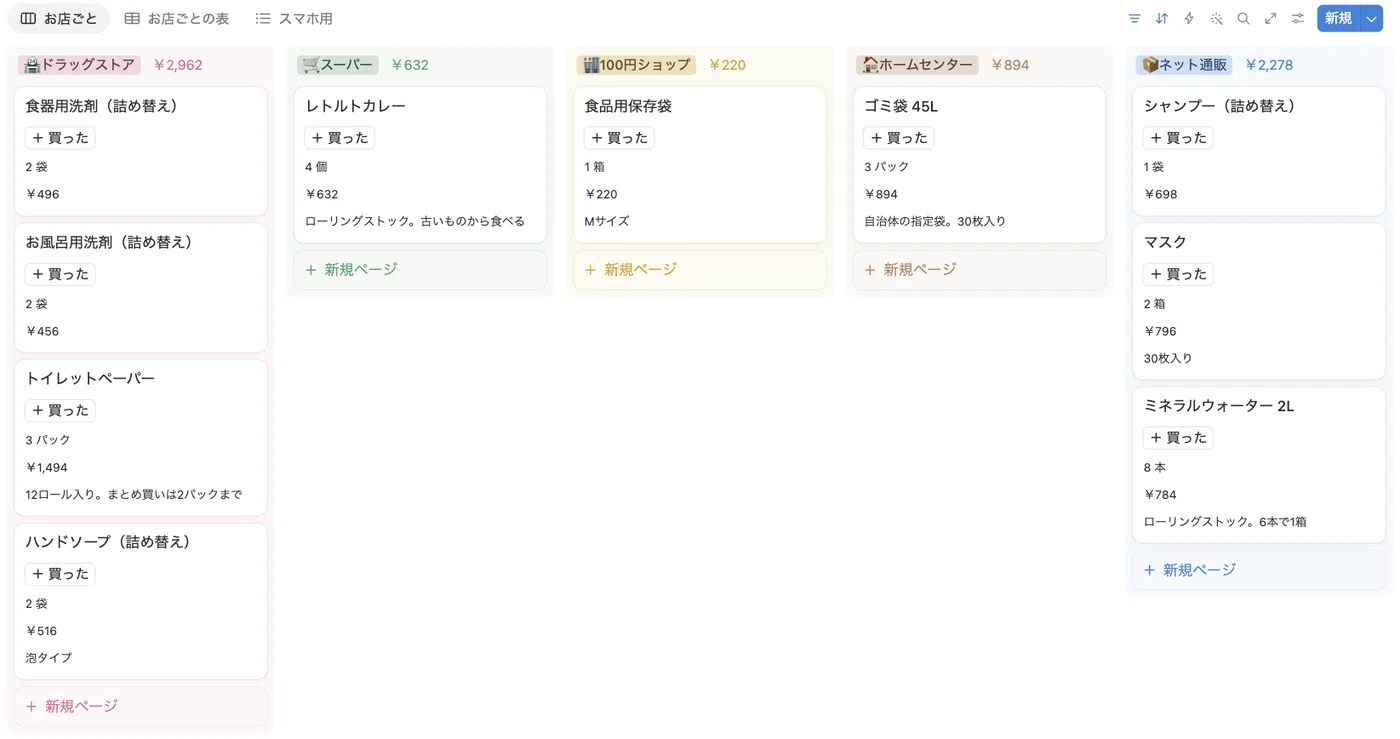Add 新規ページ in 100円ショップ column
The width and height of the screenshot is (1400, 739).
[x=700, y=270]
